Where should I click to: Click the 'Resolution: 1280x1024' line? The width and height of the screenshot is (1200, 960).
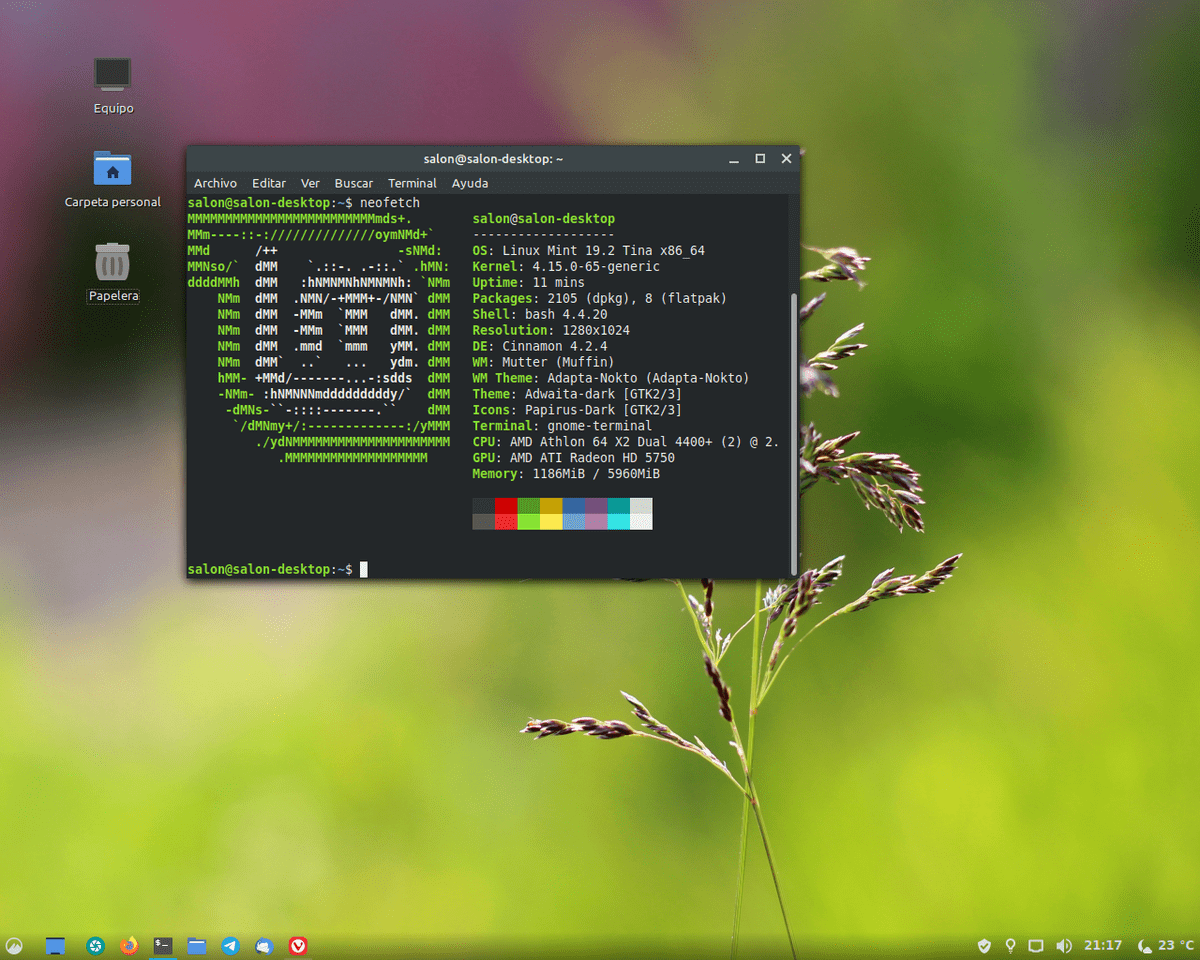pos(551,330)
